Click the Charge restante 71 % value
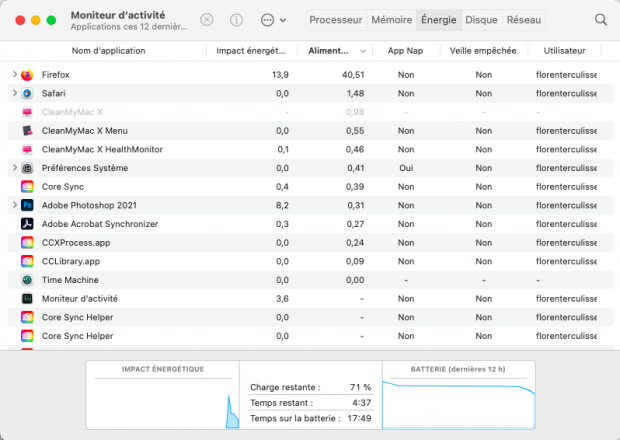This screenshot has height=440, width=620. coord(361,387)
